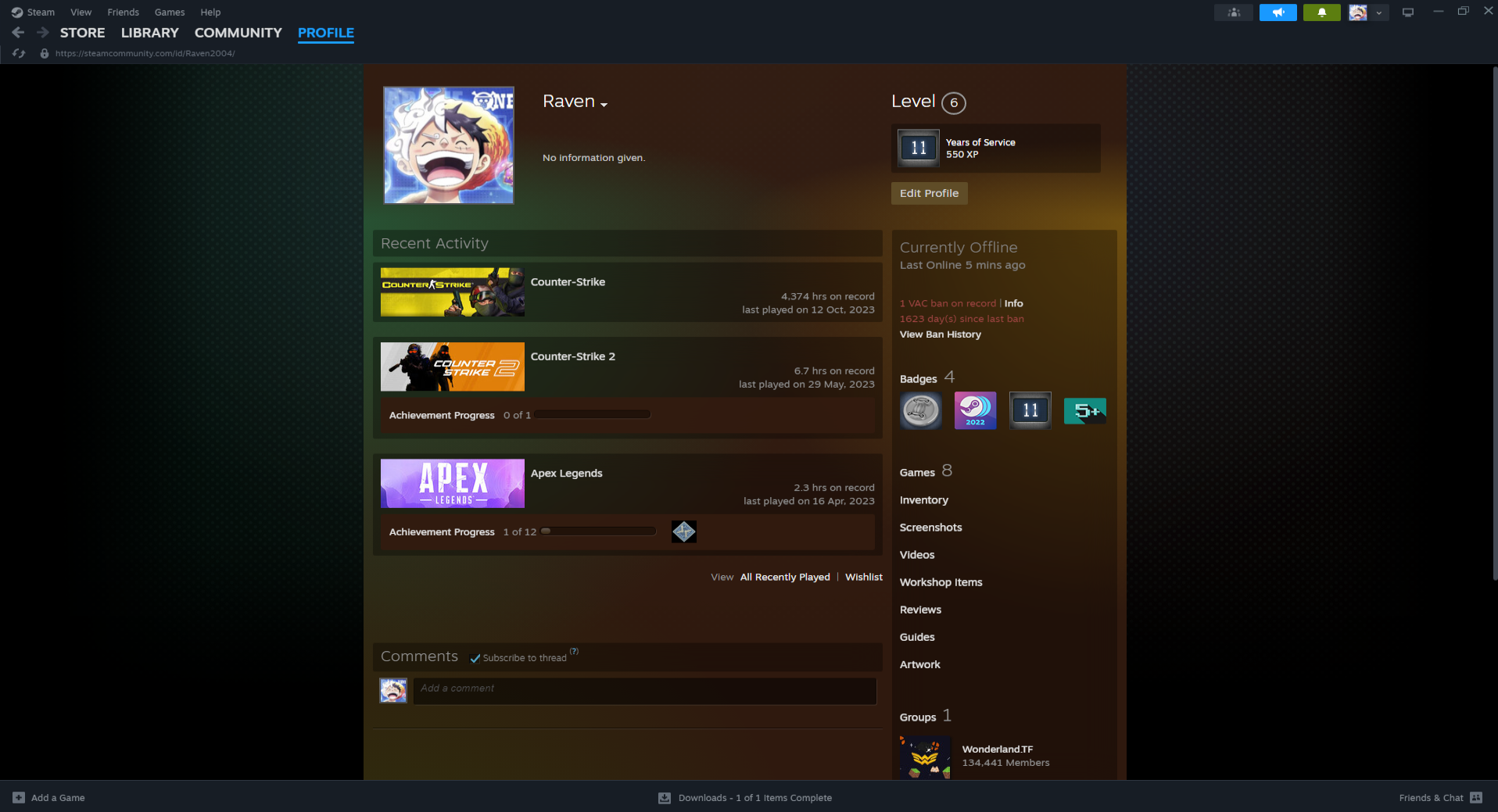Screen dimensions: 1498x812
Task: Click the back navigation arrow
Action: tap(18, 32)
